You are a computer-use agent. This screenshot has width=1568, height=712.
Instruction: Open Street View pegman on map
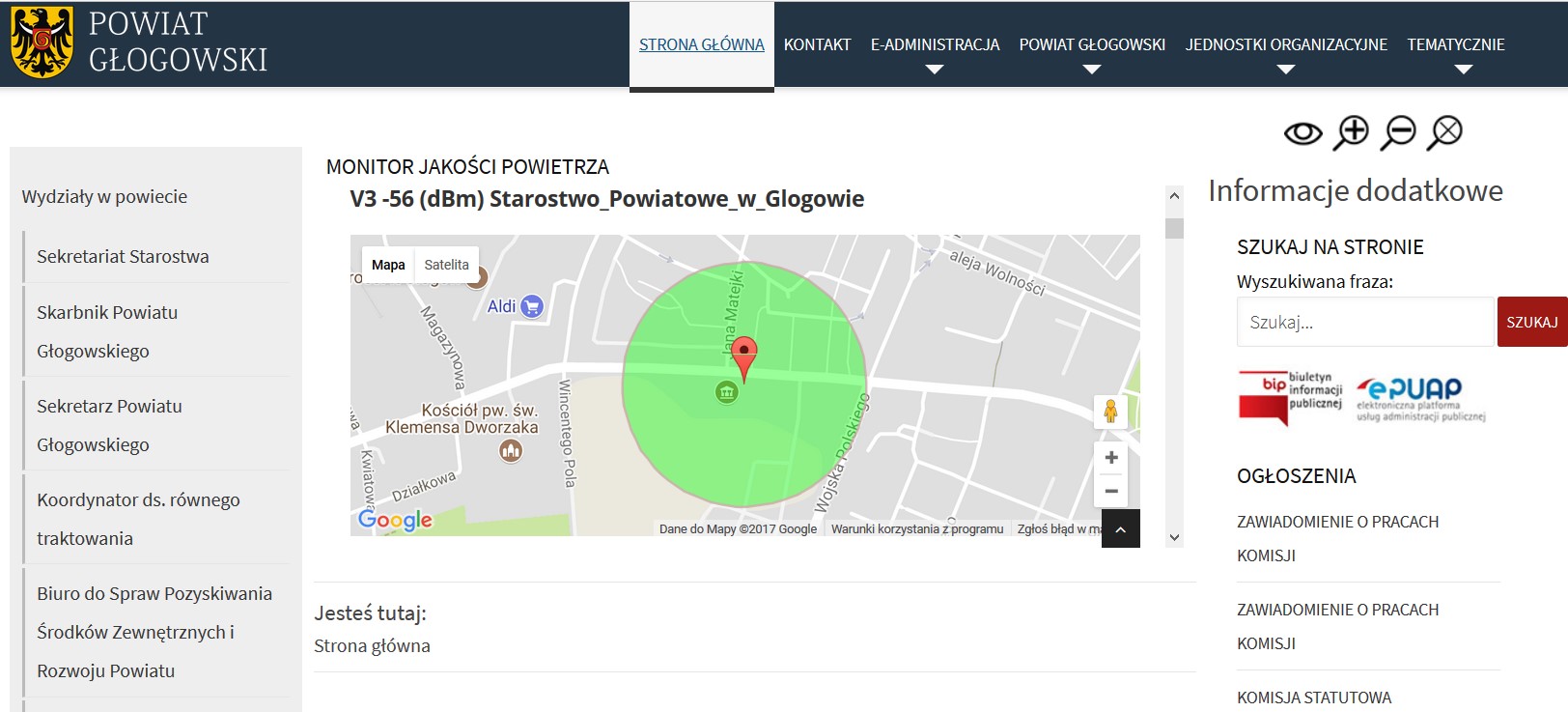[1110, 412]
